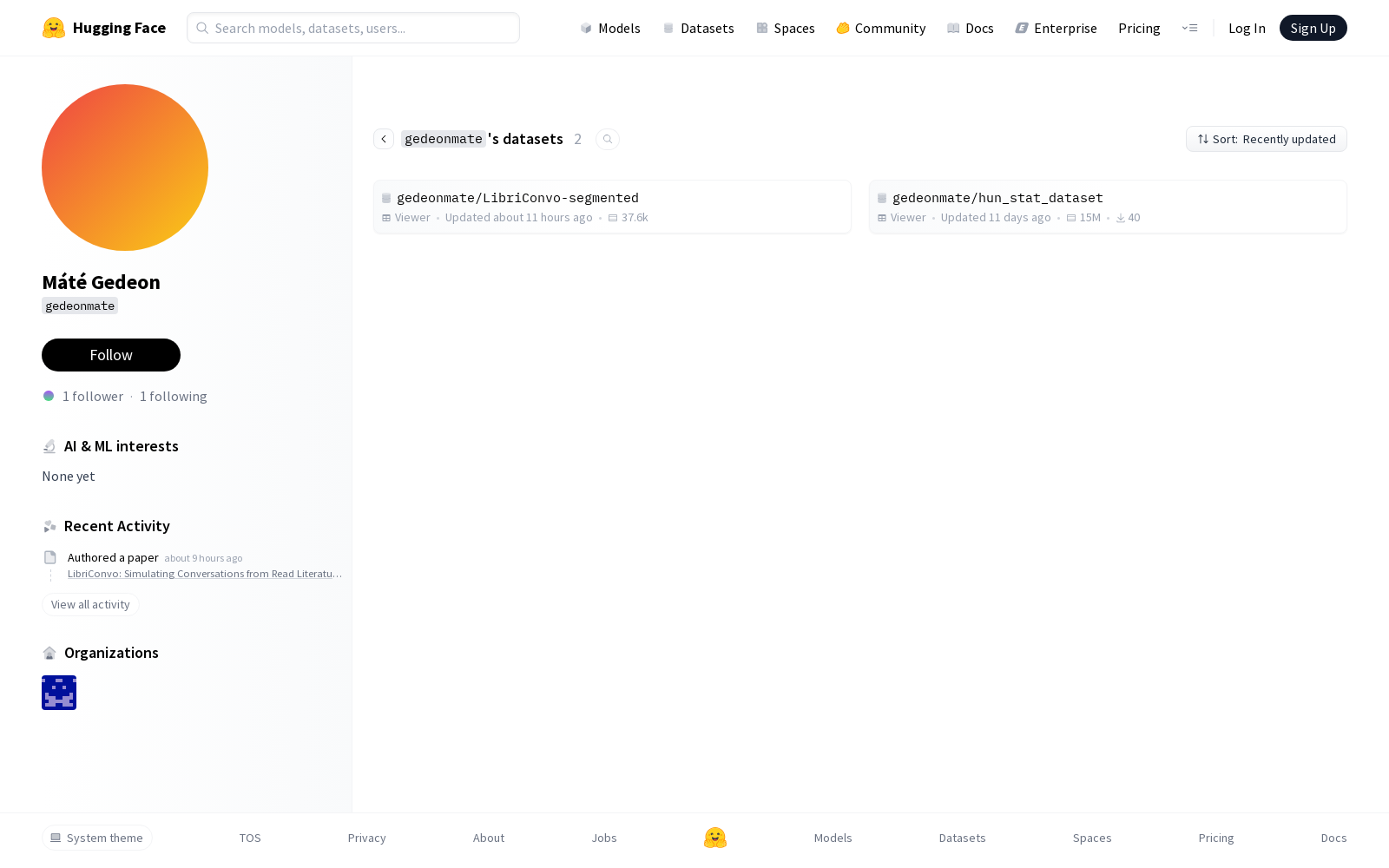The height and width of the screenshot is (868, 1389).
Task: Open TOS in the footer
Action: [250, 838]
